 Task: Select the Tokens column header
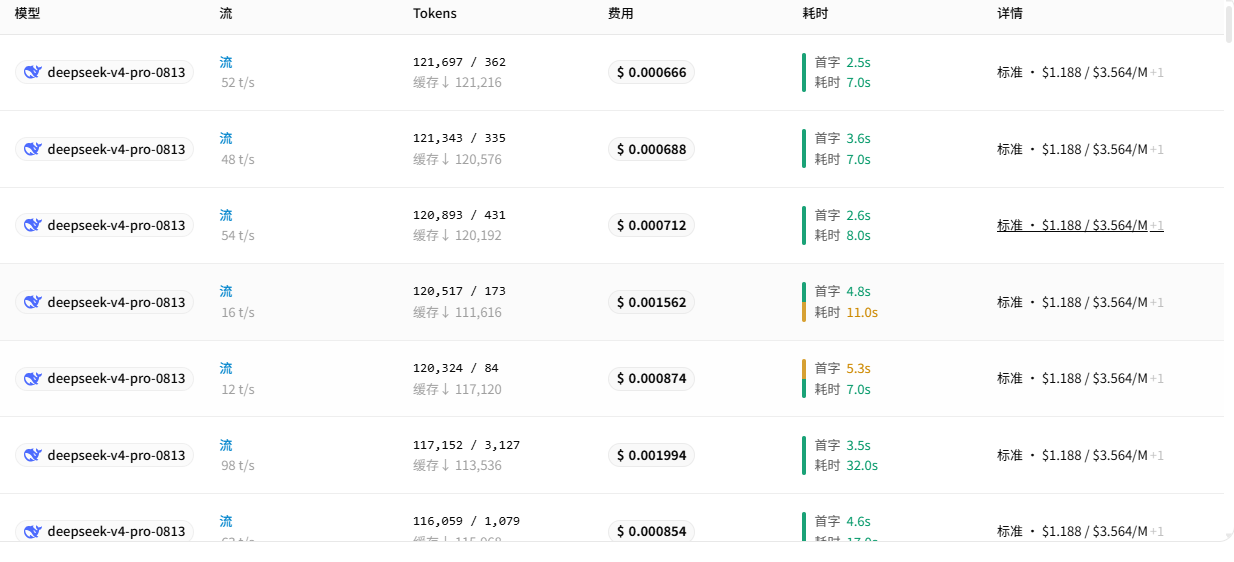(435, 14)
